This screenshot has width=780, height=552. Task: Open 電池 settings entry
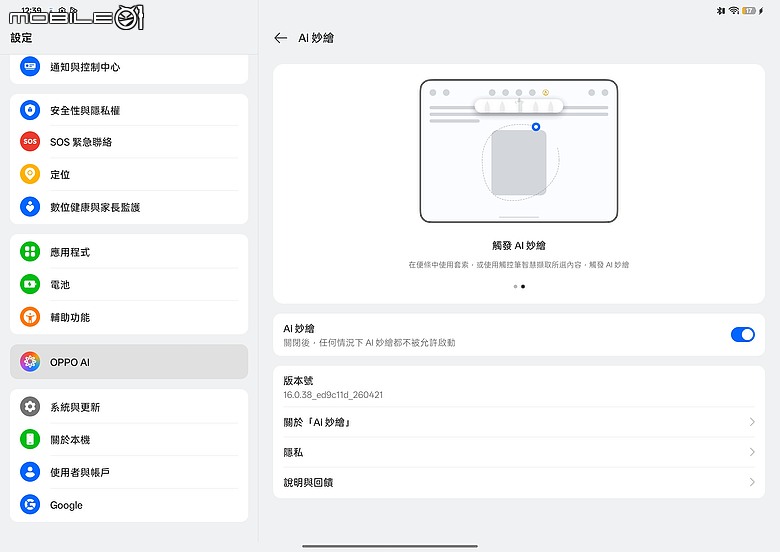[129, 284]
